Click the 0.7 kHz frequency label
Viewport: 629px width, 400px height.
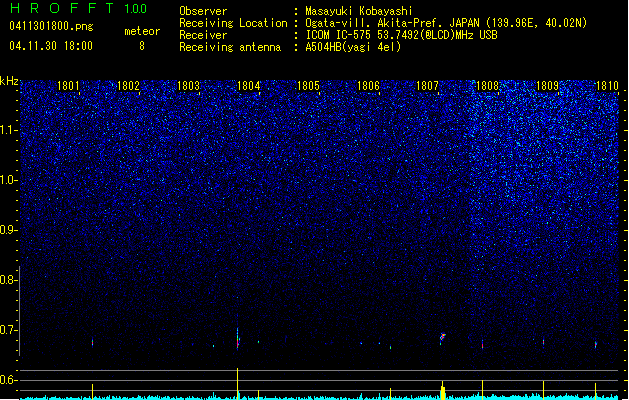(8, 330)
